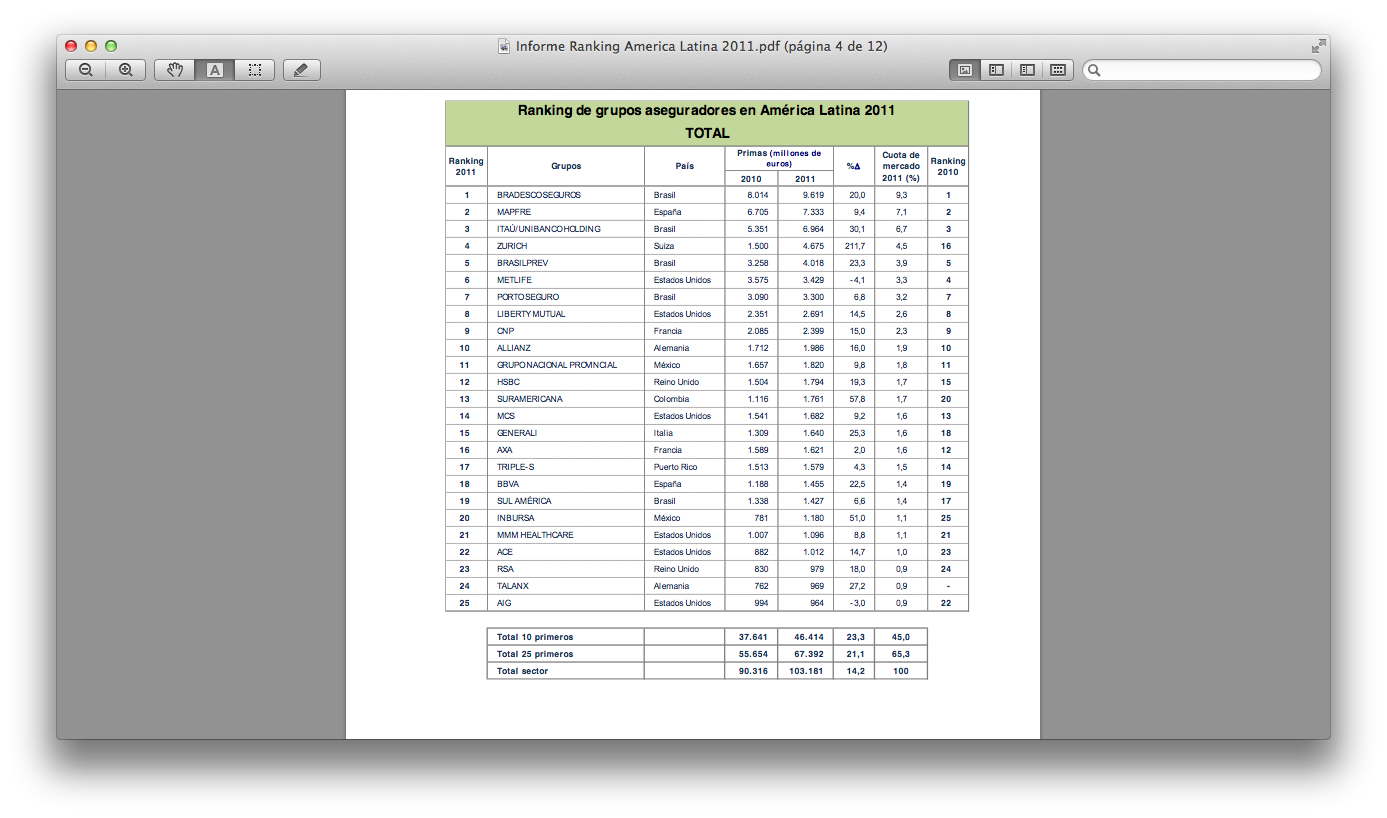Select the text selection tool

tap(215, 70)
